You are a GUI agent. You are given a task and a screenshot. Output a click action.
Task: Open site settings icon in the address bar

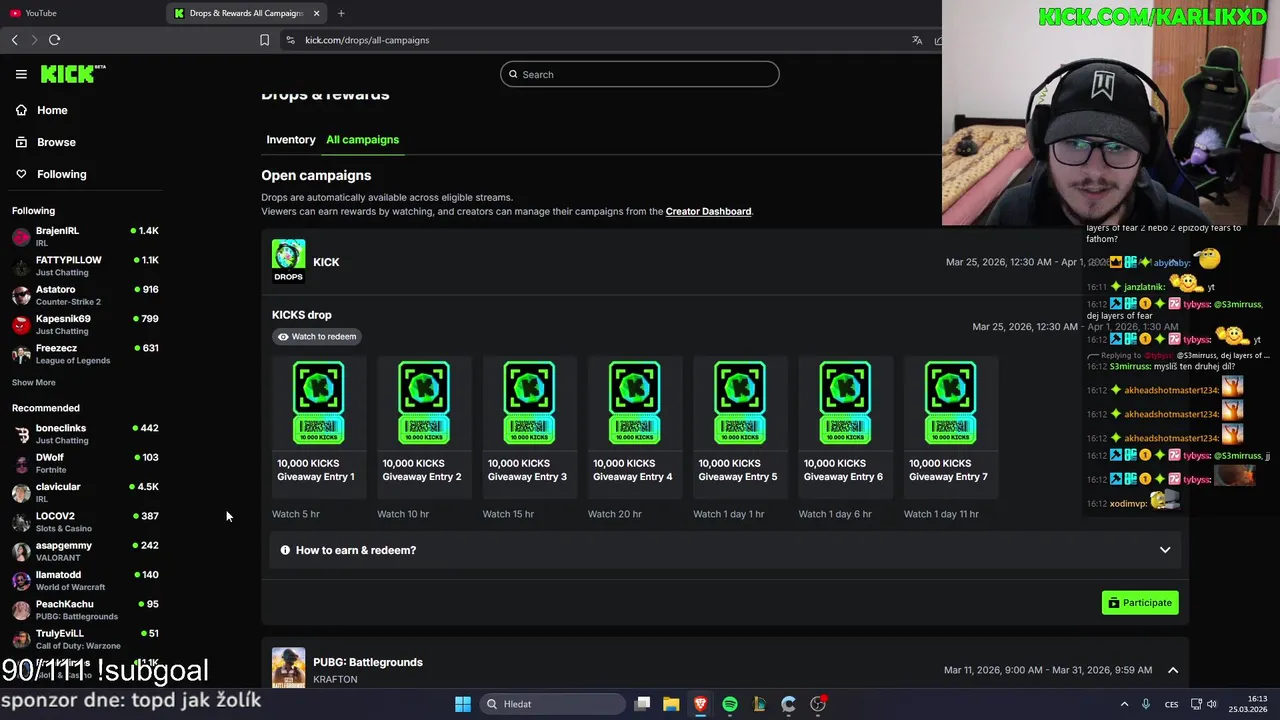point(290,40)
